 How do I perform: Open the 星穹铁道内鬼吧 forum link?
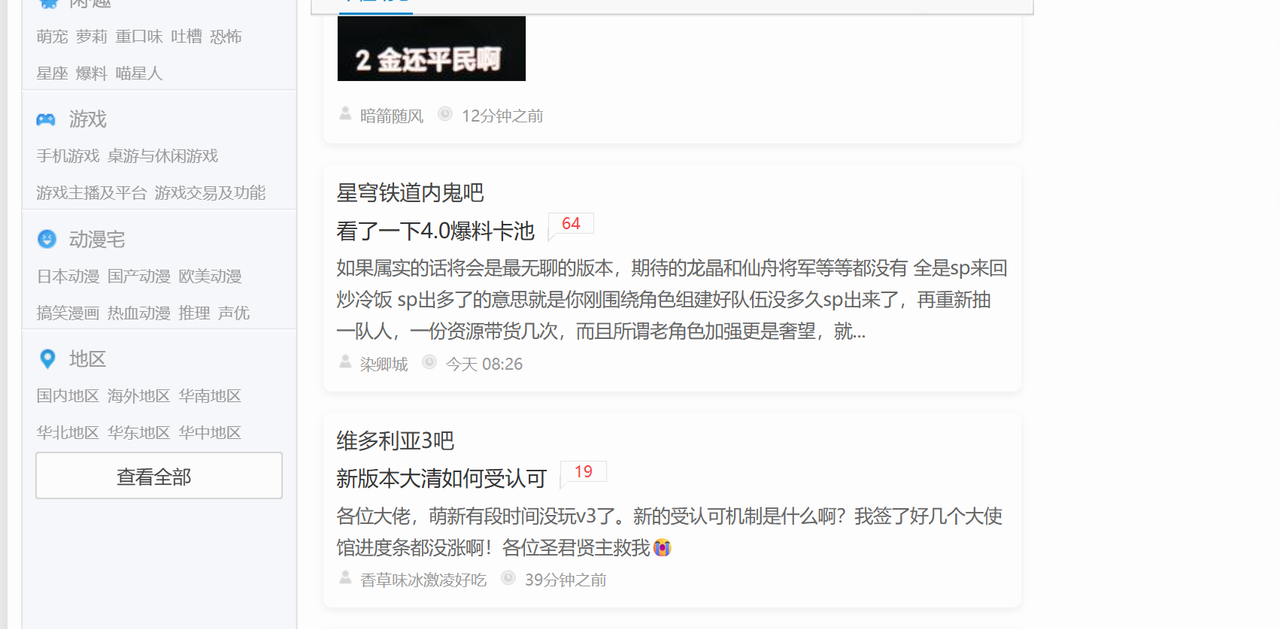pos(410,193)
